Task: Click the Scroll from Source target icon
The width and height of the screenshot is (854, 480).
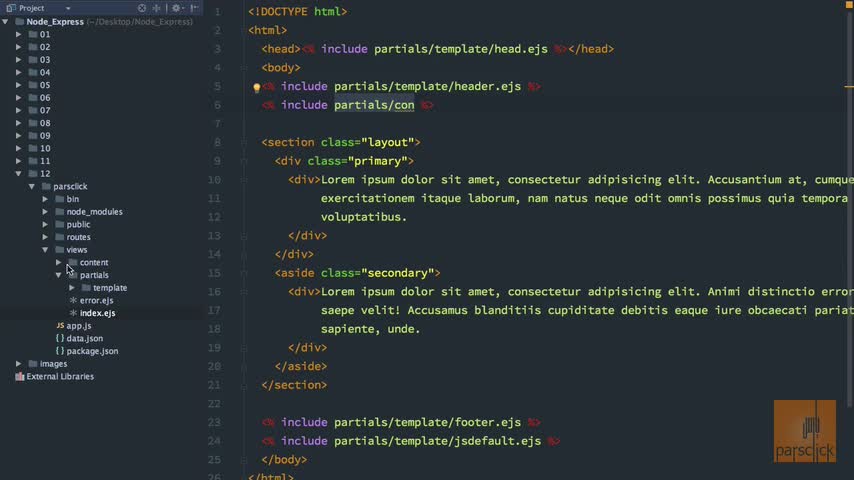Action: [x=142, y=8]
